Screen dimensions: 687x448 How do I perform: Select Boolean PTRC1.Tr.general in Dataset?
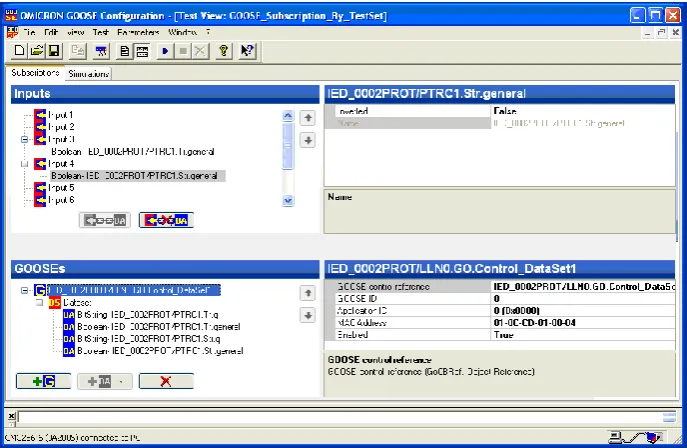click(x=159, y=327)
